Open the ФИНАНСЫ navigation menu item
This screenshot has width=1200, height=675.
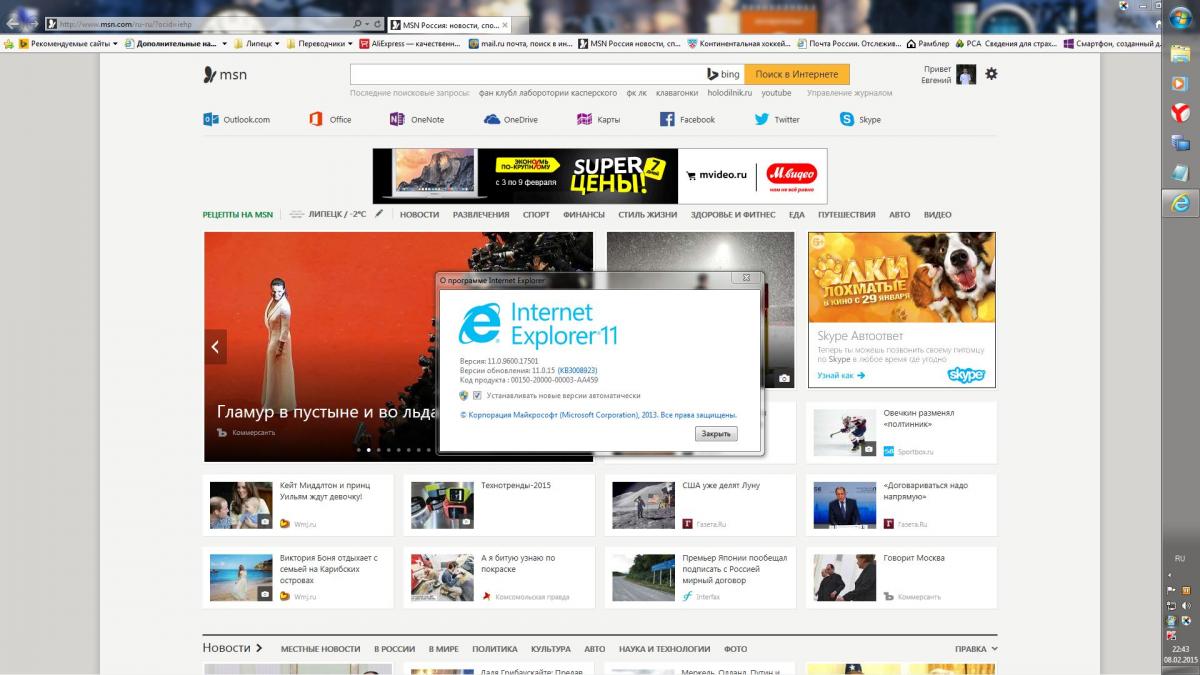pyautogui.click(x=583, y=215)
